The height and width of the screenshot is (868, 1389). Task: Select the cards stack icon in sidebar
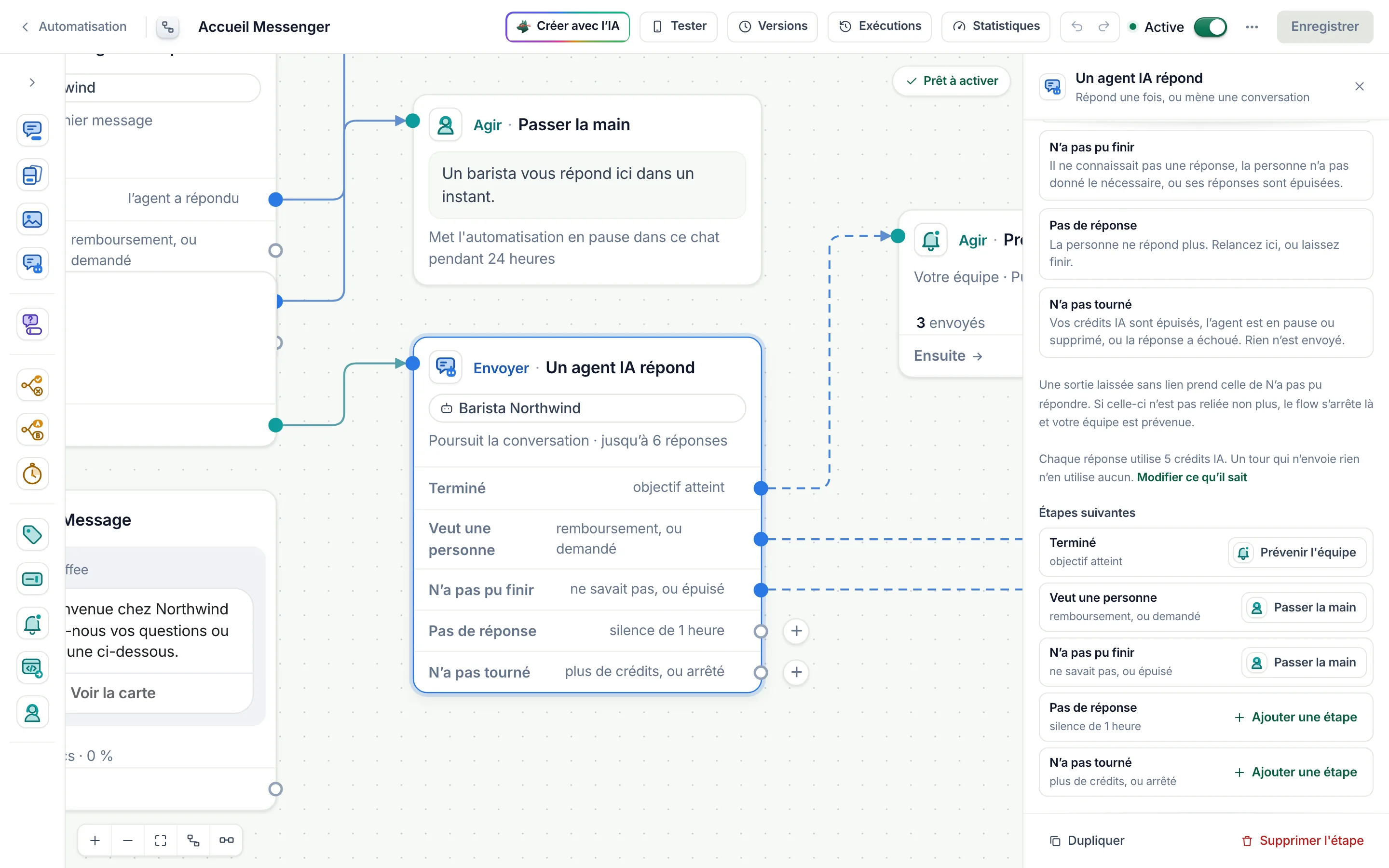(32, 175)
